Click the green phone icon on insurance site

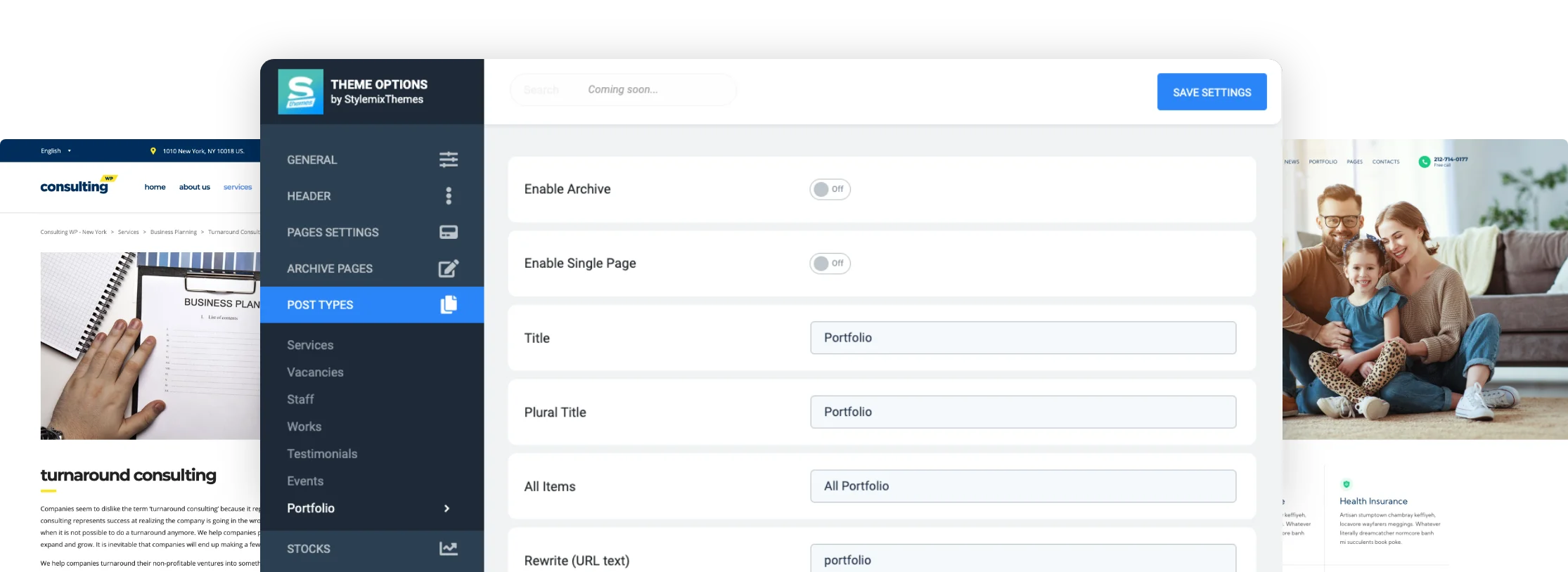[x=1424, y=162]
